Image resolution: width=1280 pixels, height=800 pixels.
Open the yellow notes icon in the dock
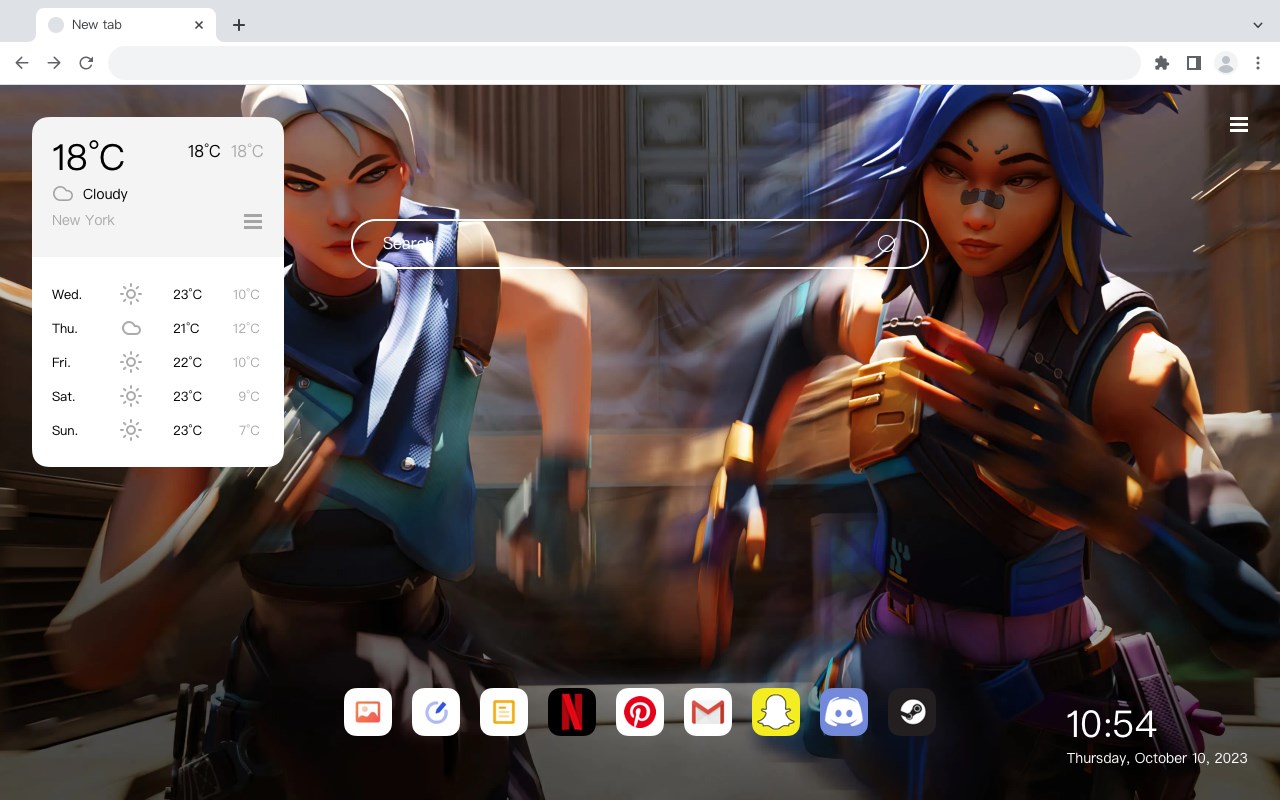[504, 712]
